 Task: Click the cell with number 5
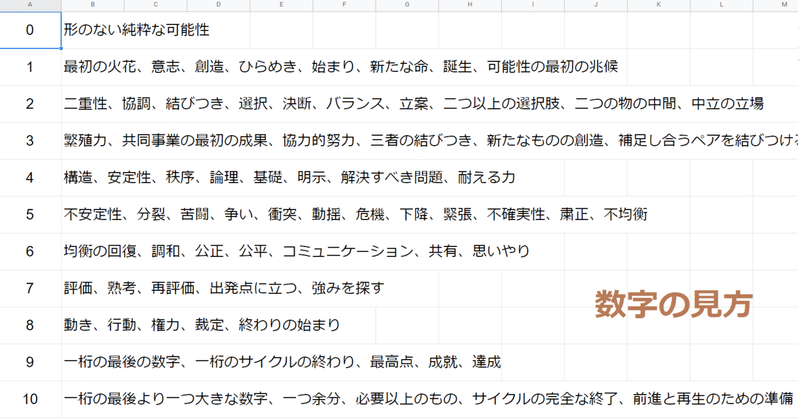click(30, 214)
